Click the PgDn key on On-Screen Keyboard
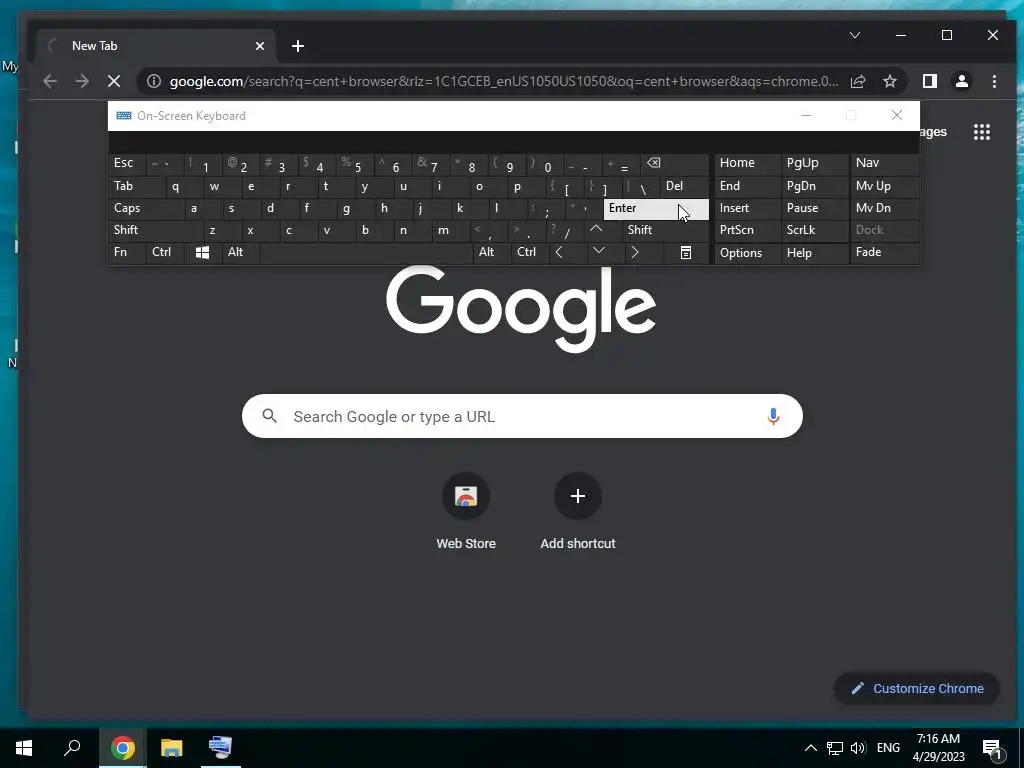The width and height of the screenshot is (1024, 768). coord(813,186)
